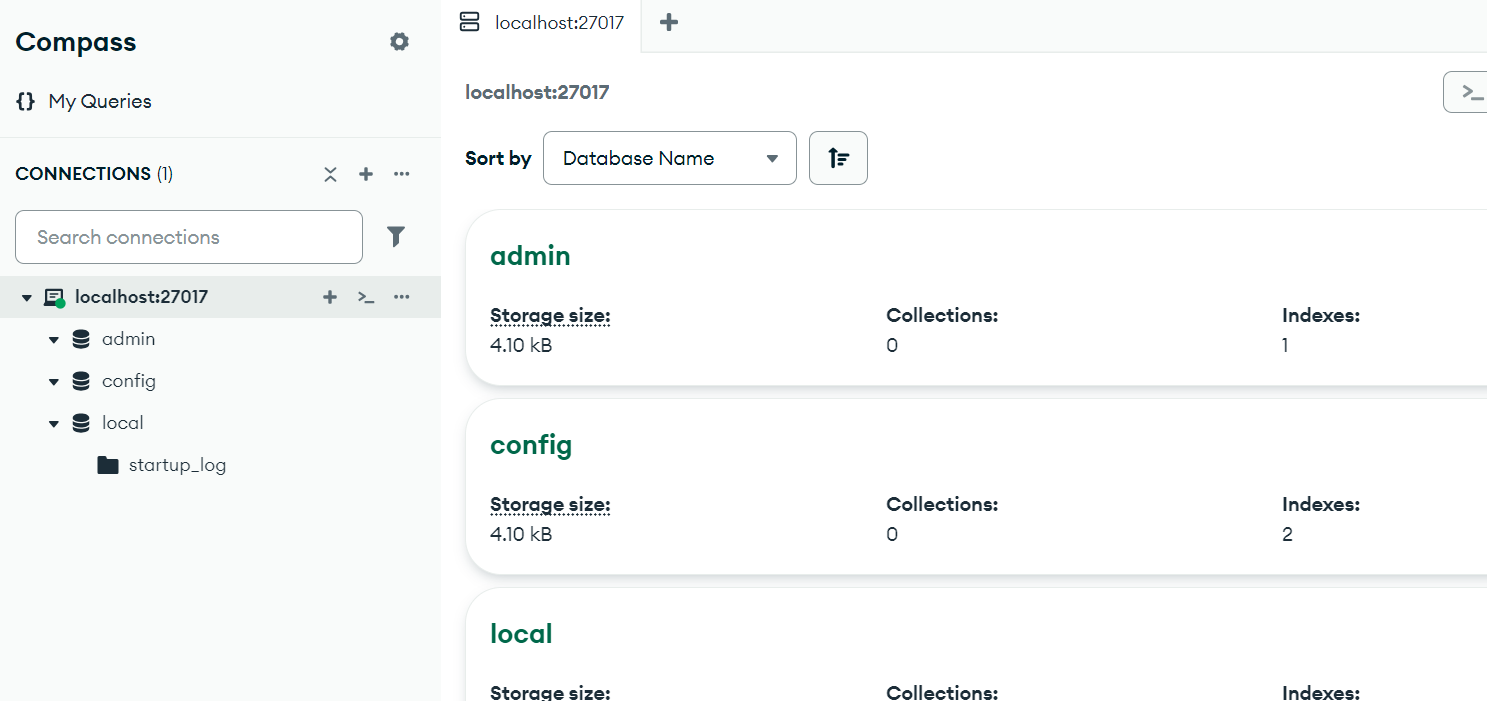1487x701 pixels.
Task: Open startup_log collection
Action: tap(177, 465)
